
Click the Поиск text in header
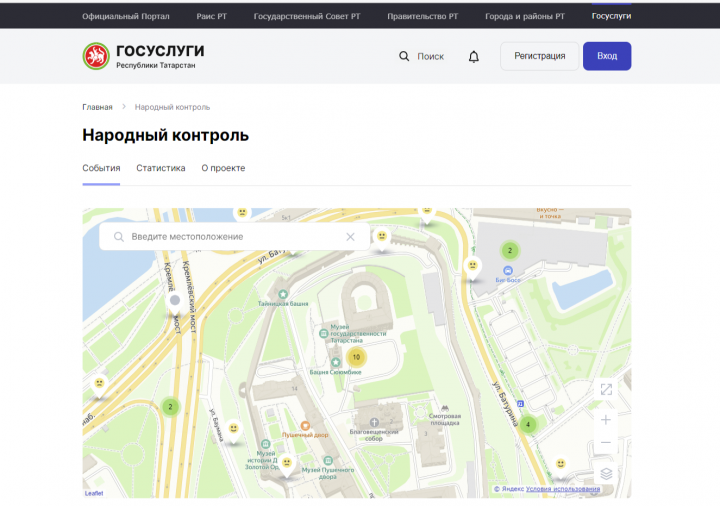click(x=430, y=56)
